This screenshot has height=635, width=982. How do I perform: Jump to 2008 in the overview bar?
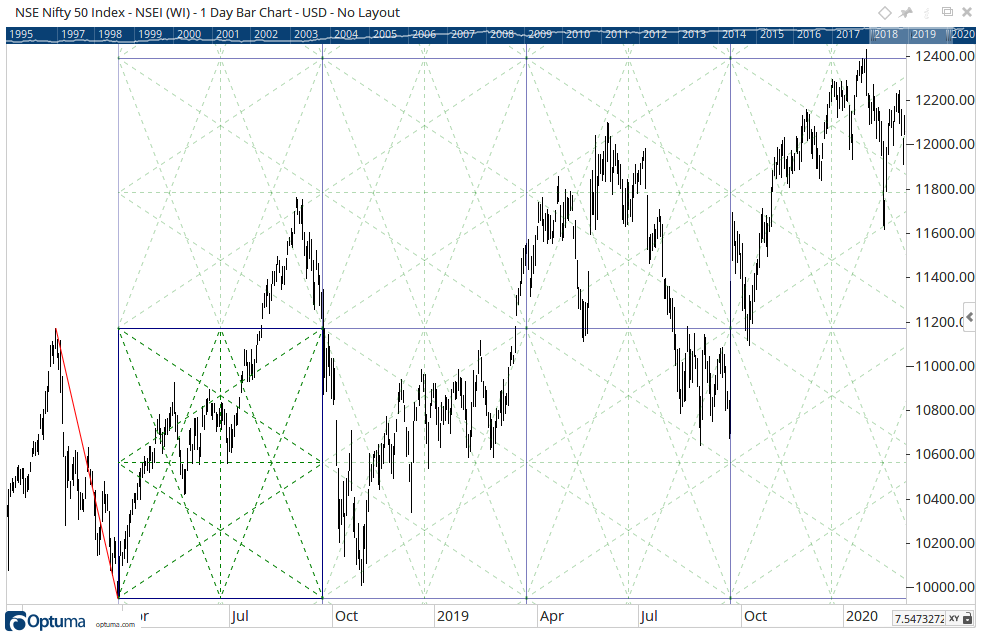point(502,34)
